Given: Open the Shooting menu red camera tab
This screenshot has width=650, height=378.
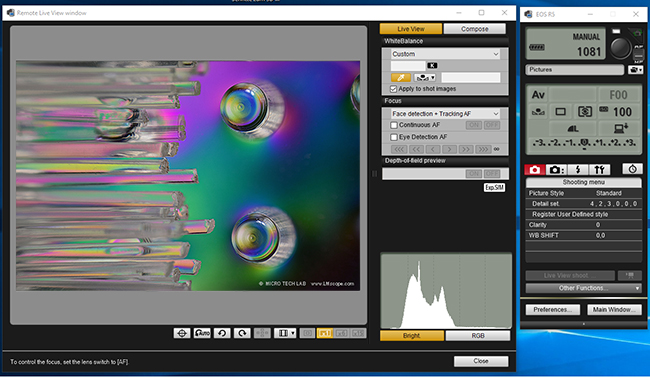Looking at the screenshot, I should 535,170.
